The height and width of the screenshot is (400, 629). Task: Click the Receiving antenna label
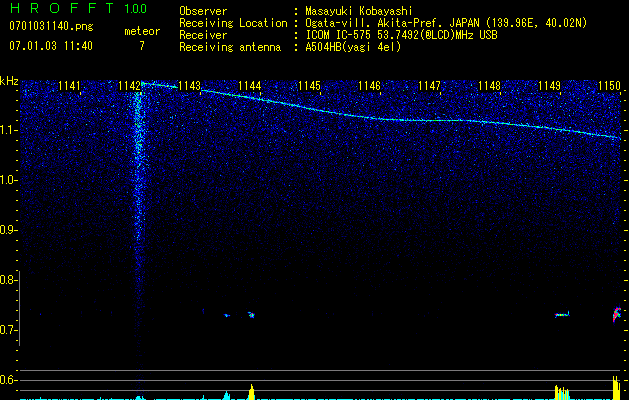click(x=230, y=47)
